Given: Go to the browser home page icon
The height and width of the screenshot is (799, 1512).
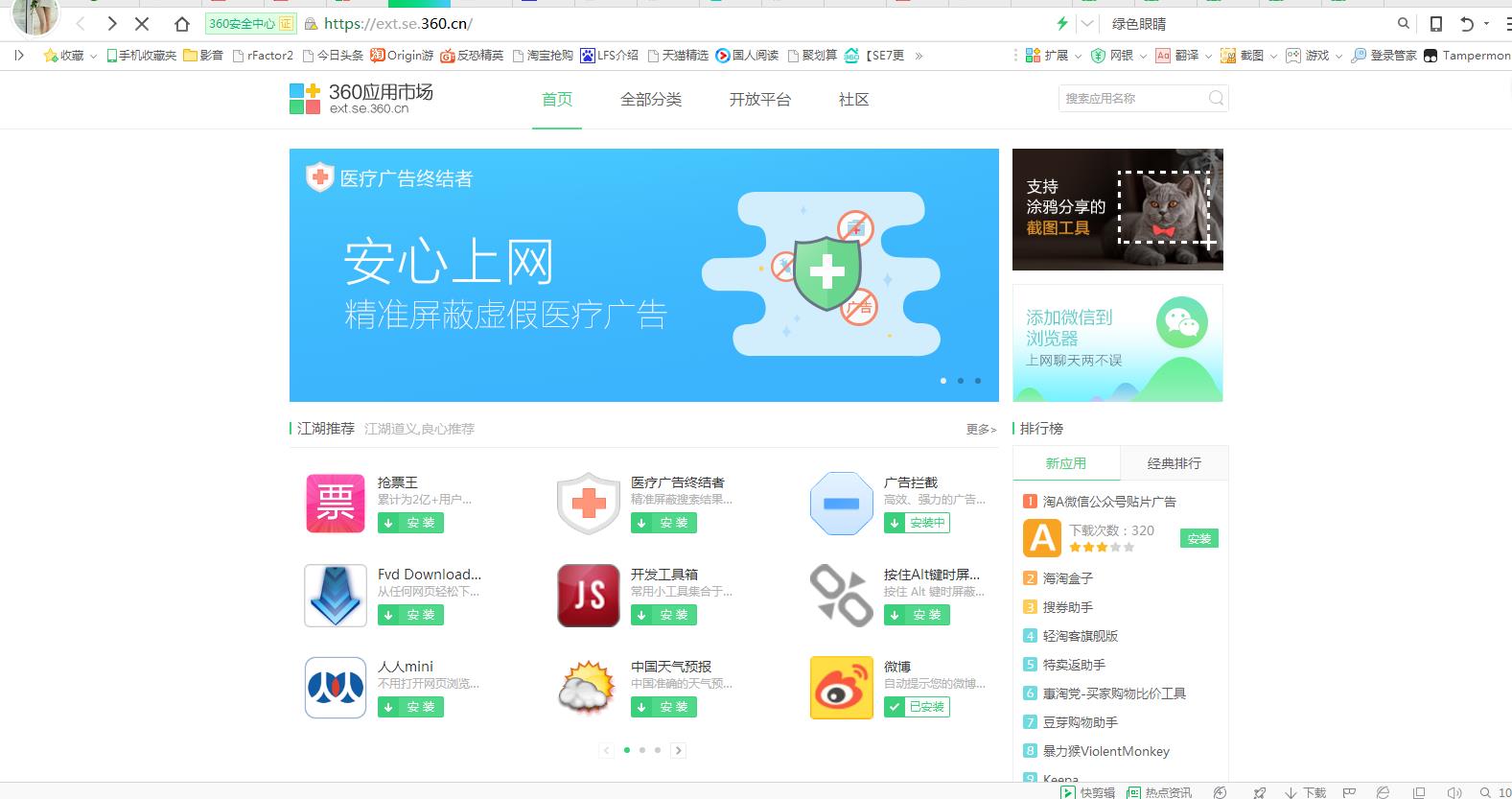Looking at the screenshot, I should click(x=182, y=24).
